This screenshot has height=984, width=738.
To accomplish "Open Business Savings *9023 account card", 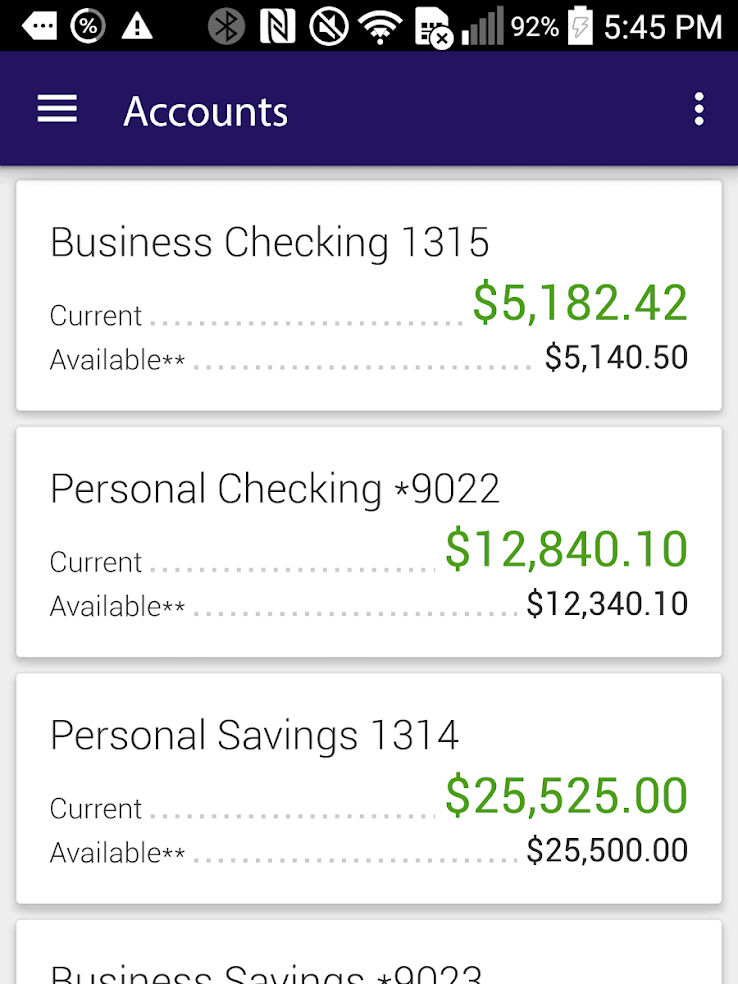I will (369, 952).
